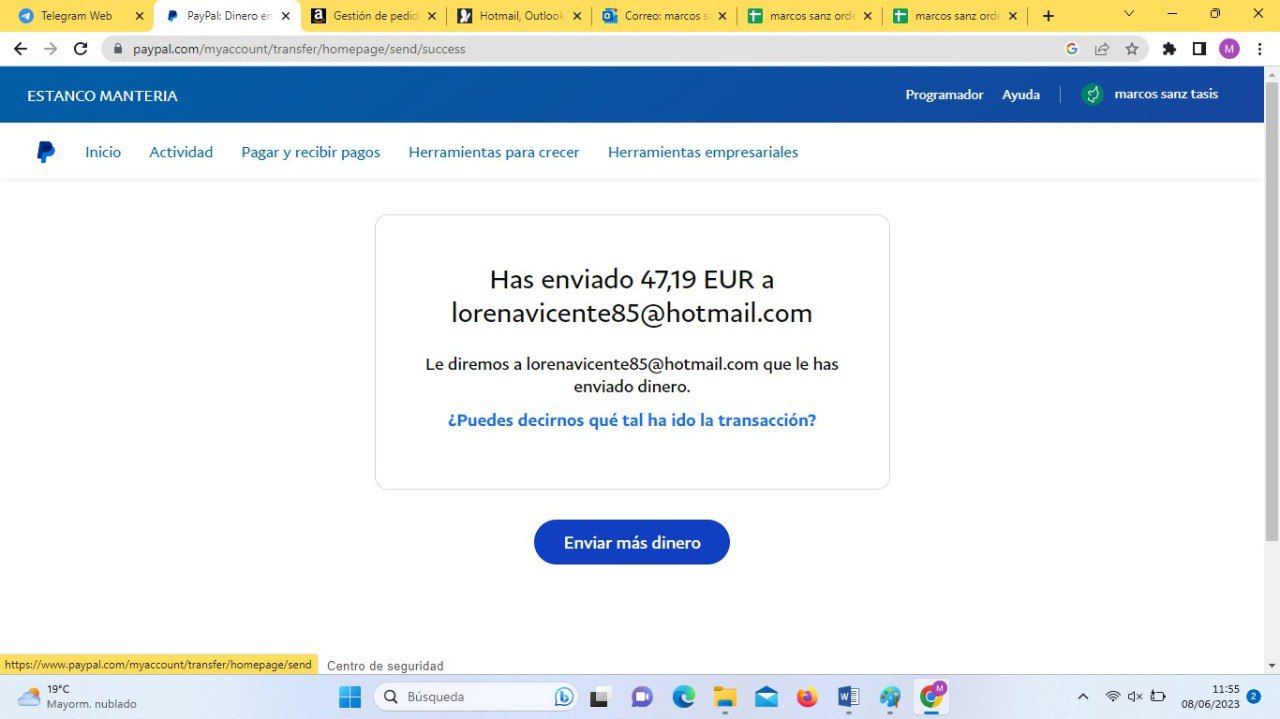Click the Ayuda help link
This screenshot has width=1280, height=719.
[1021, 95]
